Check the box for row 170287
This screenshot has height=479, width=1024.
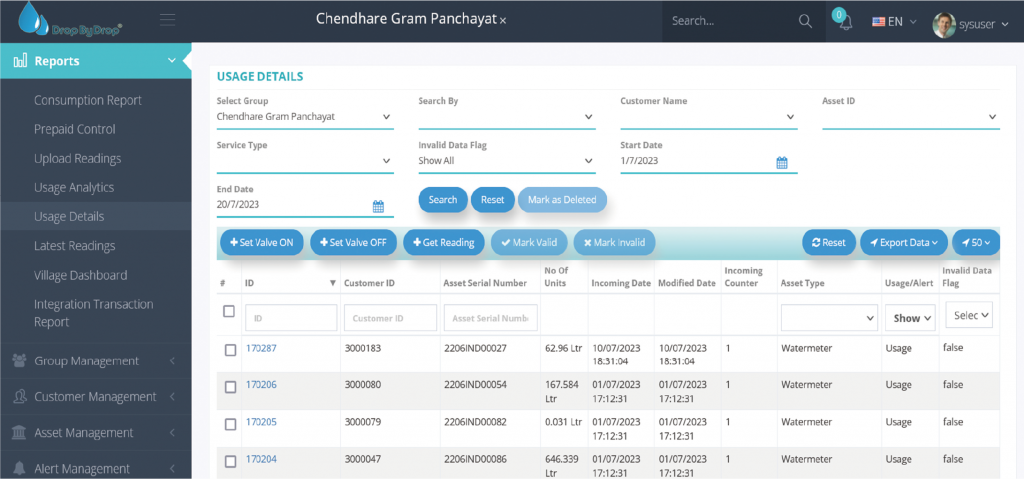tap(230, 349)
